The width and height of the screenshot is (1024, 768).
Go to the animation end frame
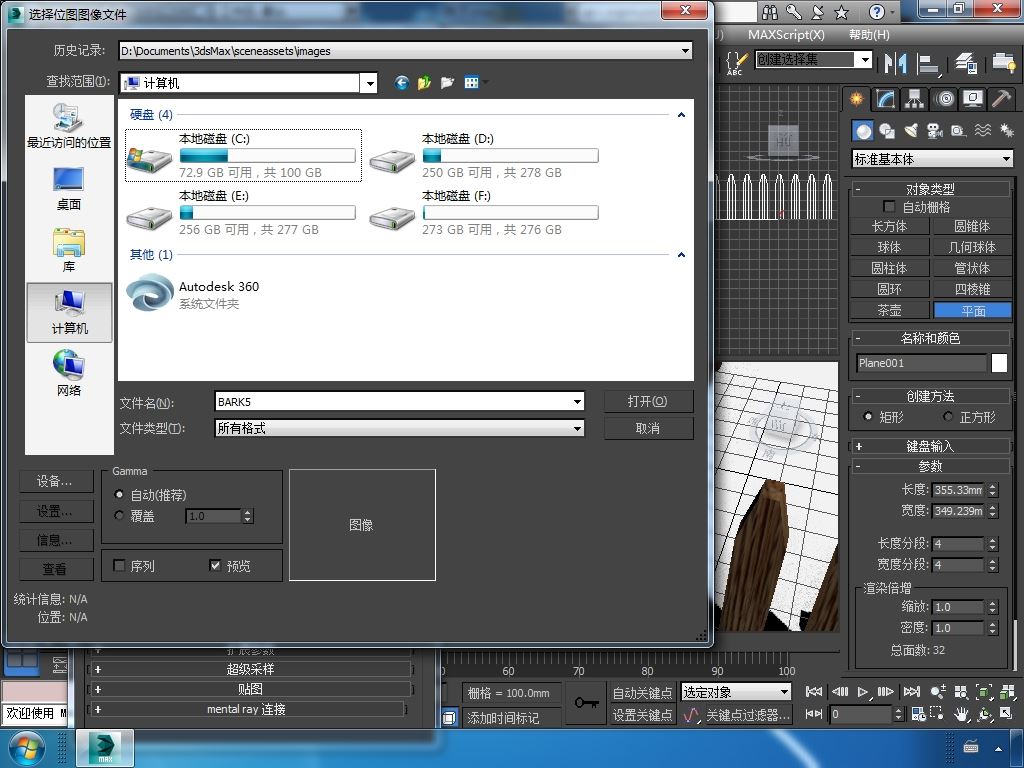[x=912, y=692]
